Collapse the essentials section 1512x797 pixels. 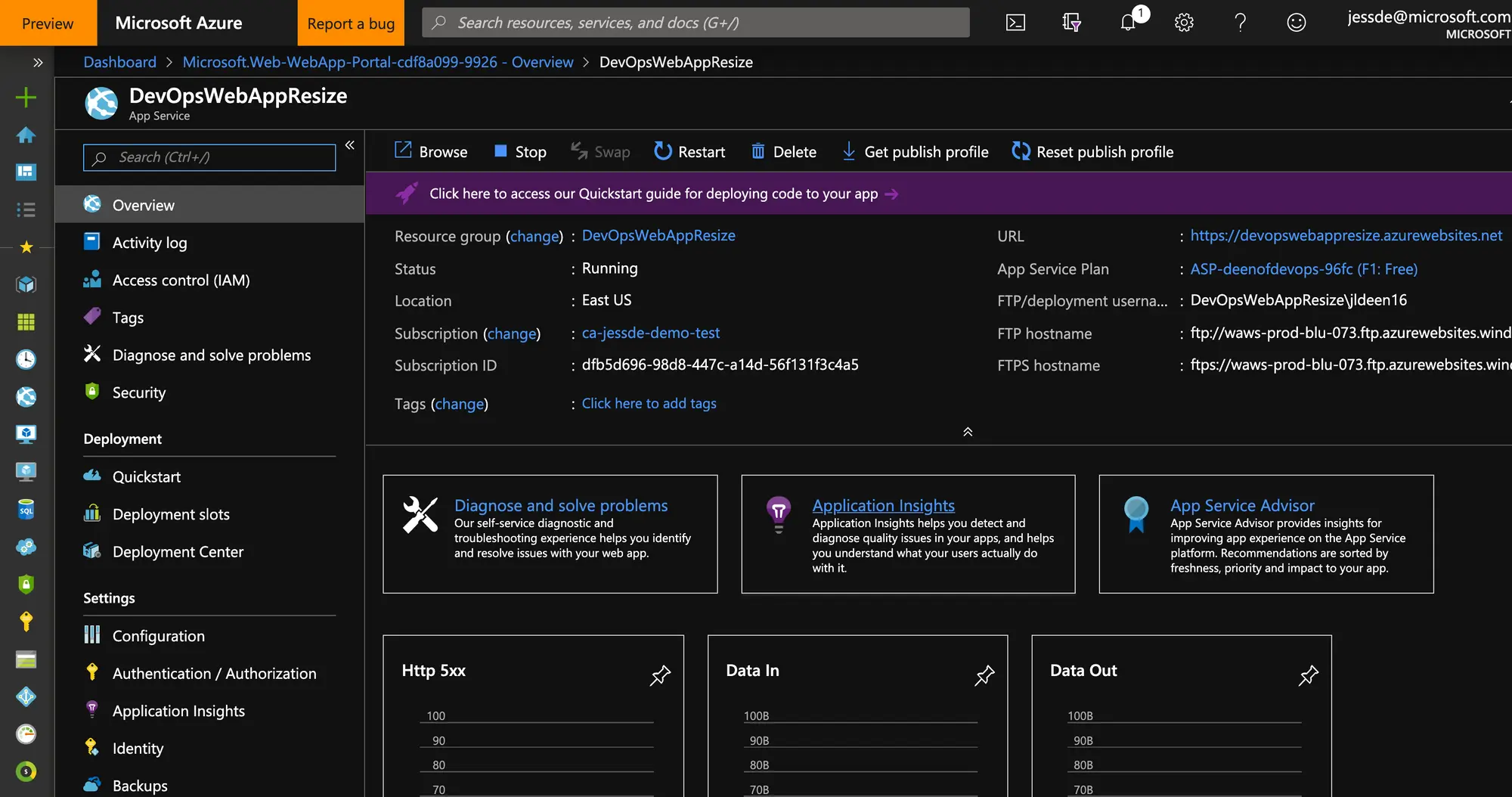pyautogui.click(x=968, y=432)
